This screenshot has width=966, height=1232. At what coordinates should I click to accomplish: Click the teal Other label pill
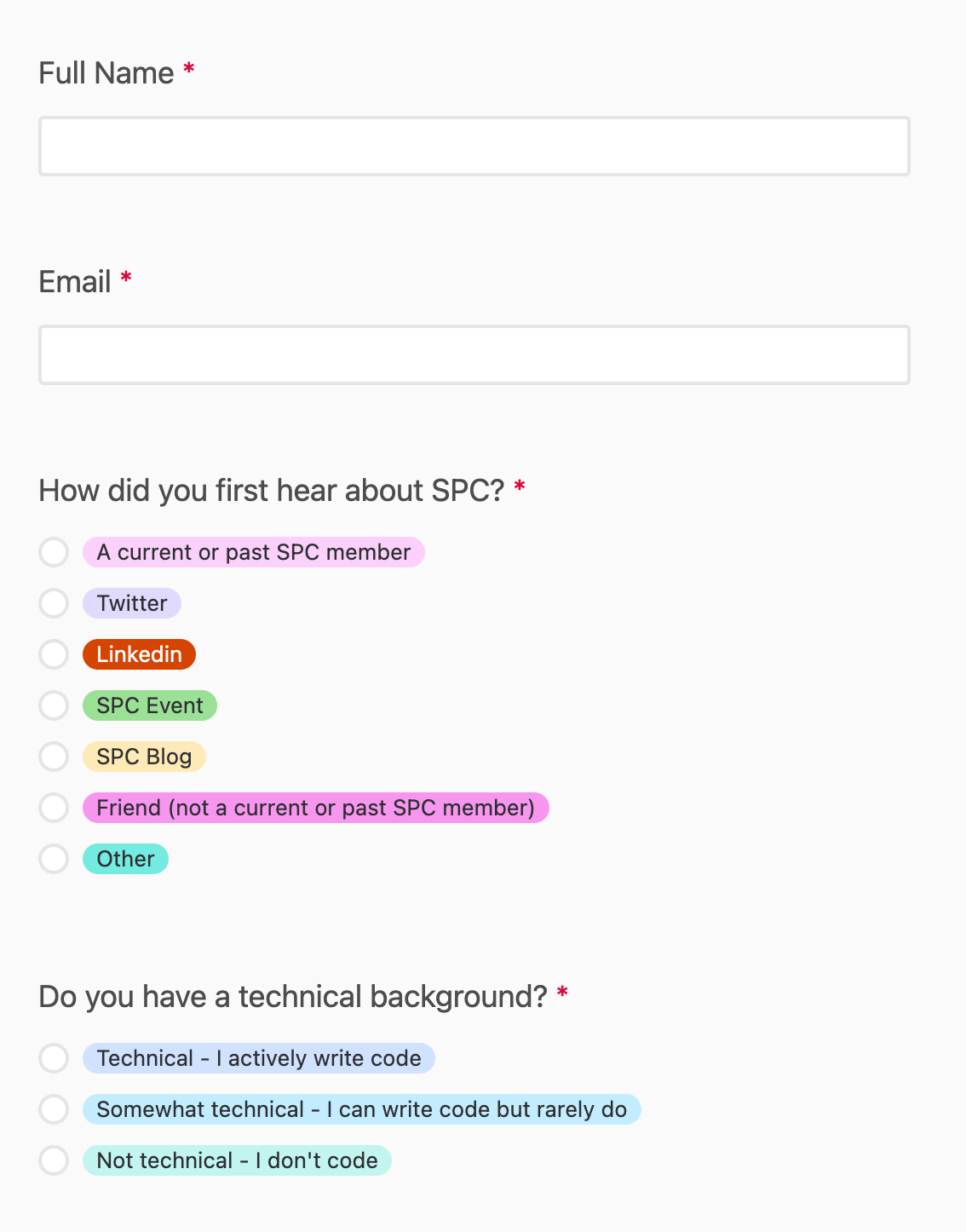125,859
